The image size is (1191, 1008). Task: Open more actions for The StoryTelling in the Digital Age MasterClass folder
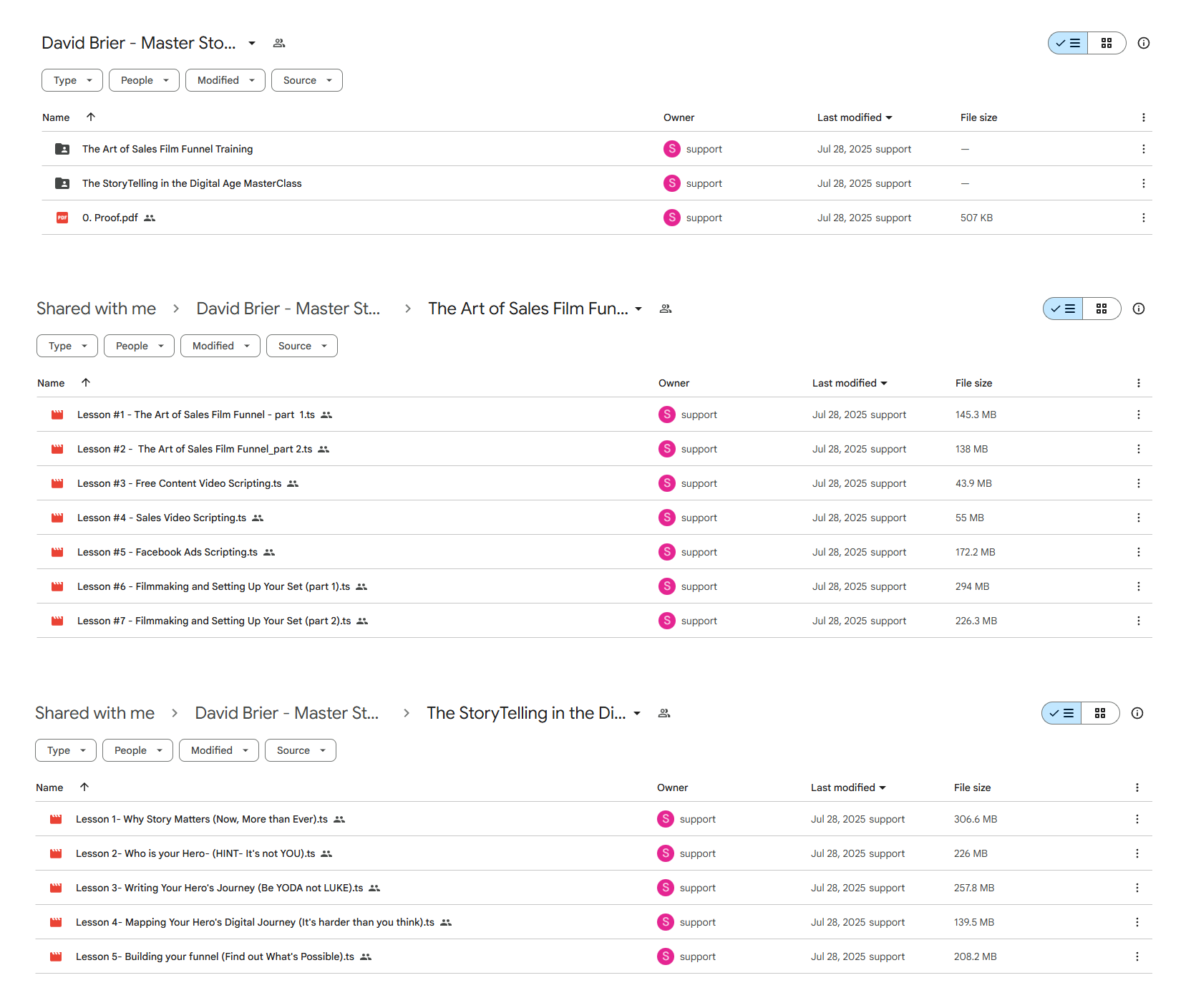point(1143,183)
